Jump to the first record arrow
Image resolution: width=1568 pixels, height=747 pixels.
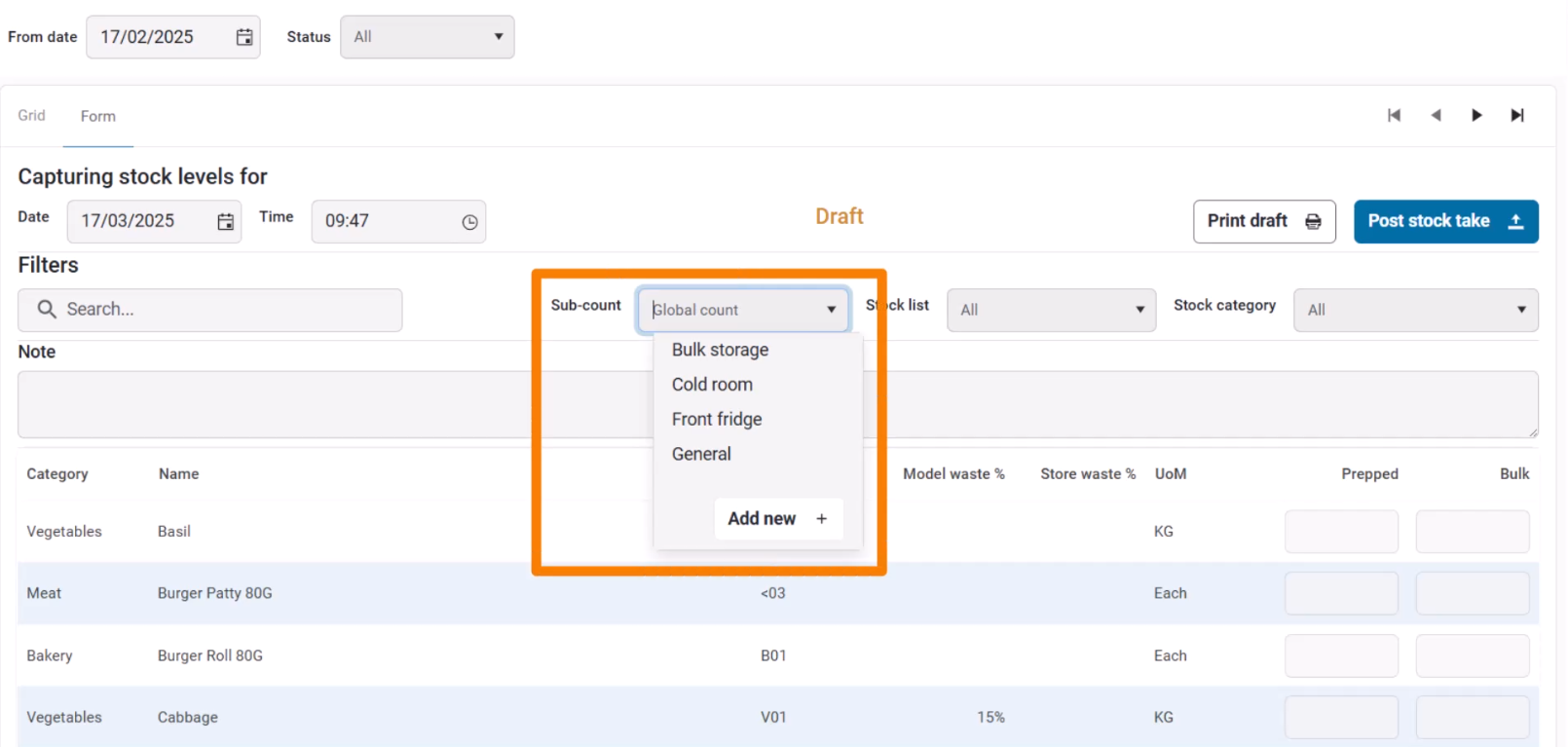click(1394, 115)
